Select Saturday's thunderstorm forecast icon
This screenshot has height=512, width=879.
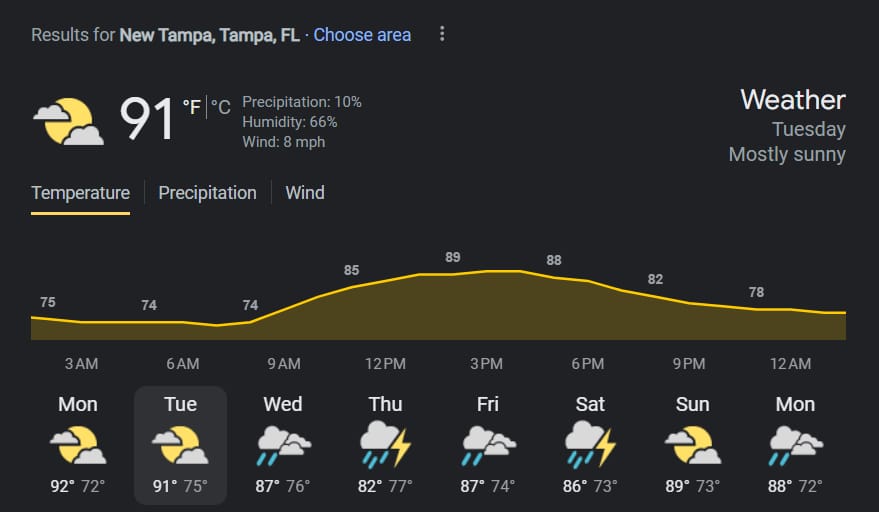coord(590,445)
